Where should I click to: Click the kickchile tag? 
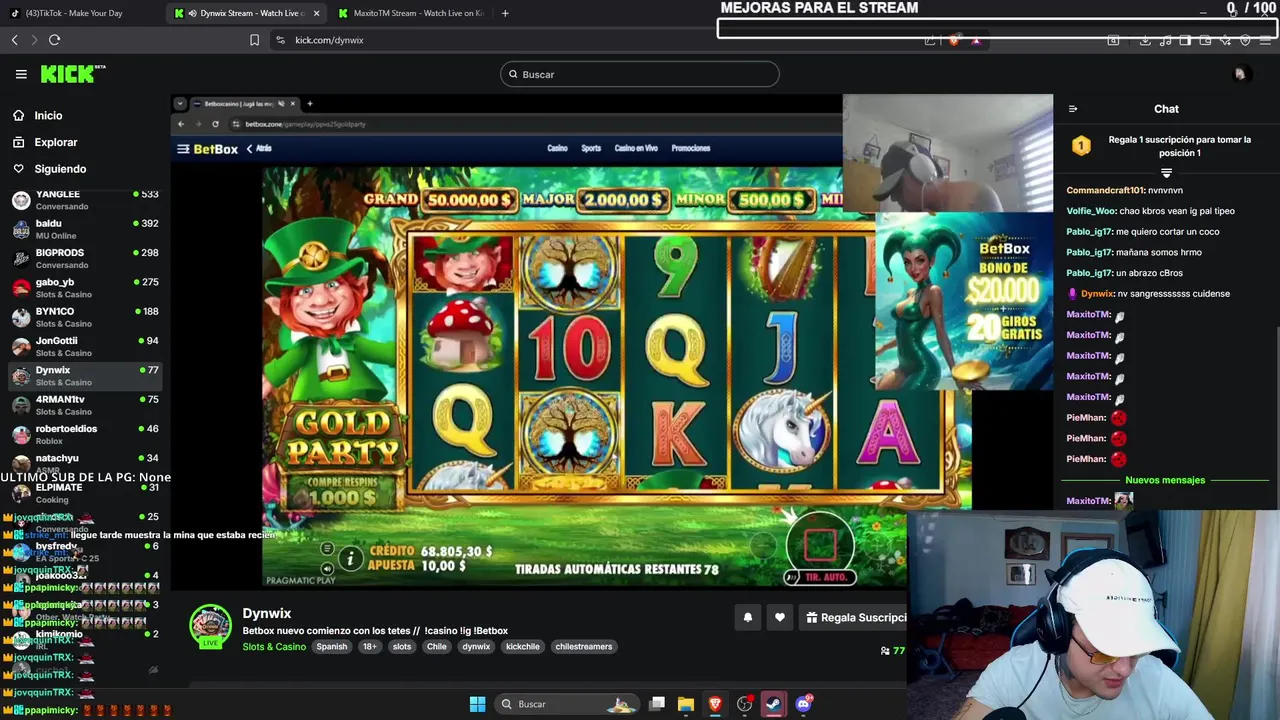[x=522, y=647]
